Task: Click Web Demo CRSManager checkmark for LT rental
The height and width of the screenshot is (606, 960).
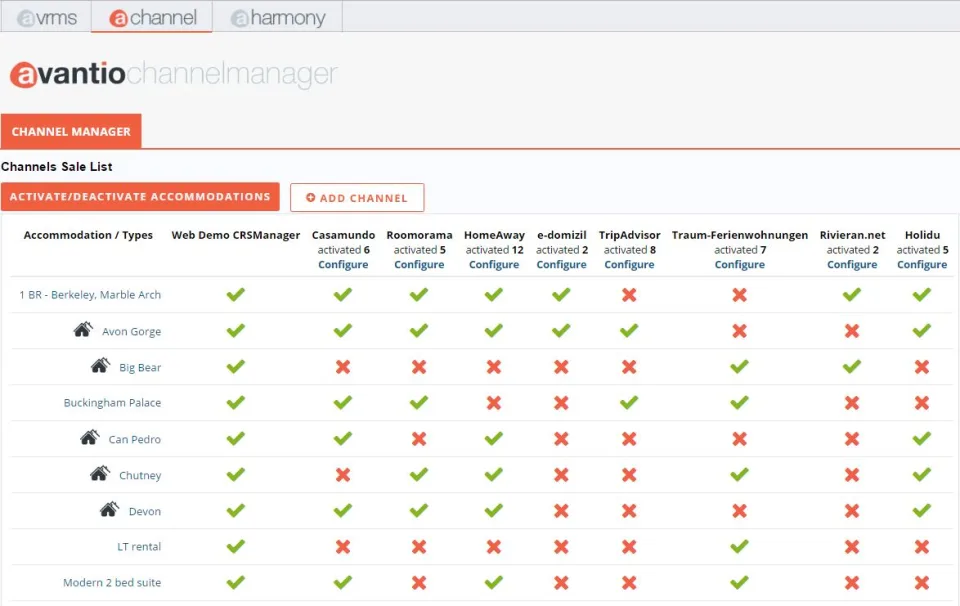Action: point(236,546)
